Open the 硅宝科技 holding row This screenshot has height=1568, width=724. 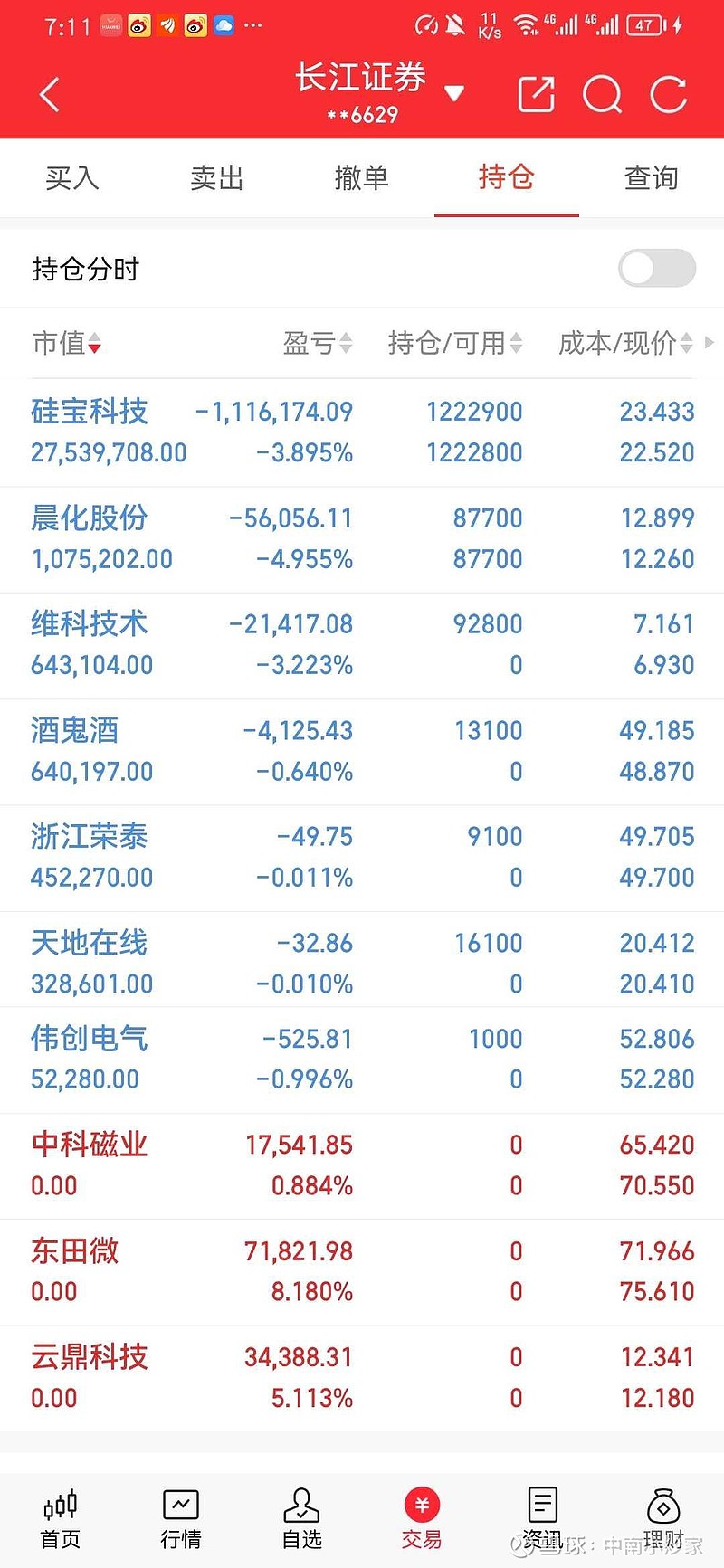click(362, 432)
